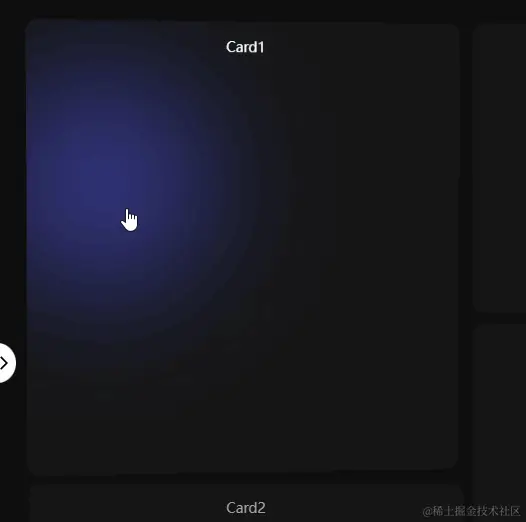Click the gap between the two right-side cards
Image resolution: width=526 pixels, height=522 pixels.
click(x=500, y=318)
